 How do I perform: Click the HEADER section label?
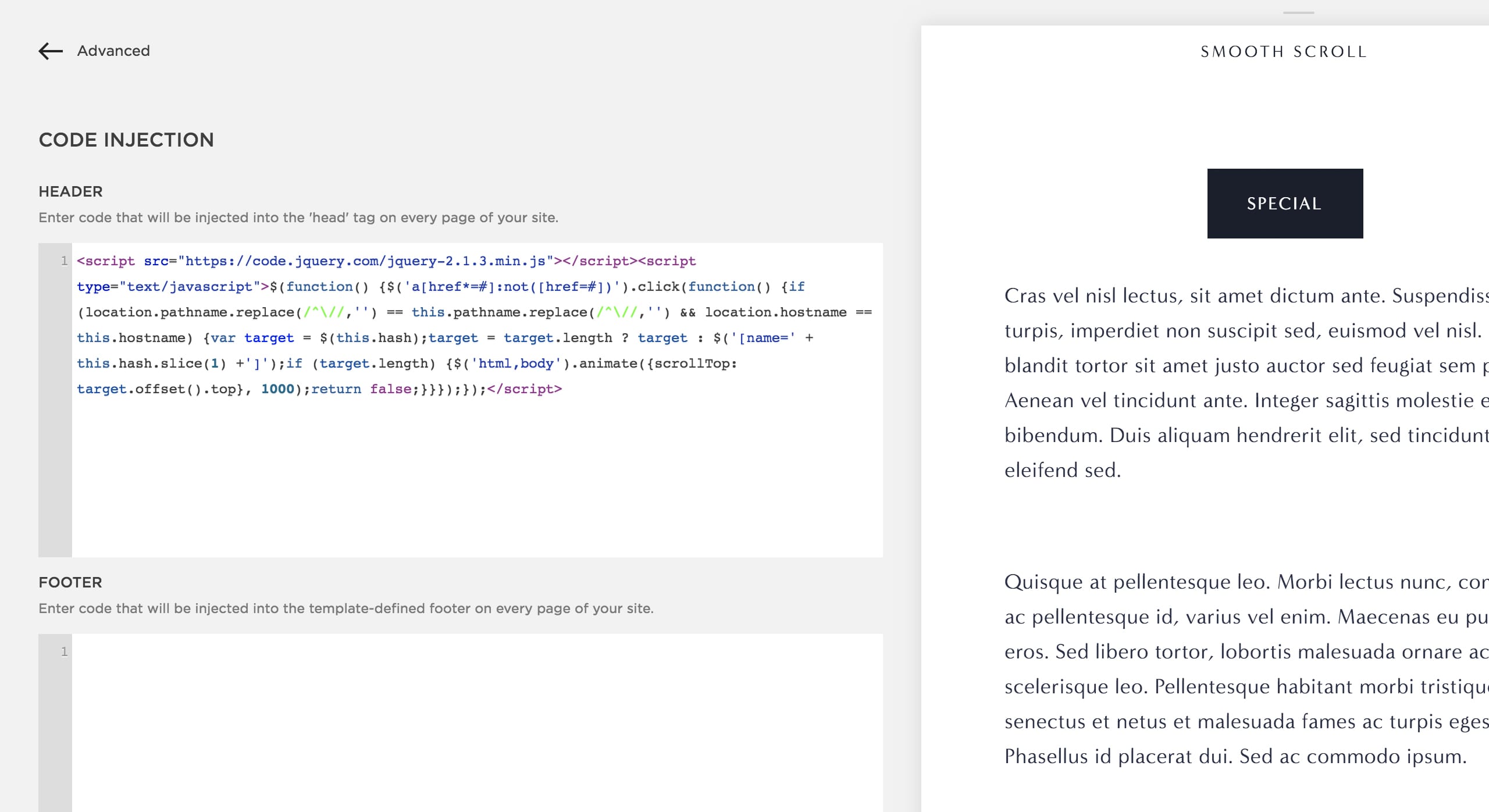[x=70, y=192]
